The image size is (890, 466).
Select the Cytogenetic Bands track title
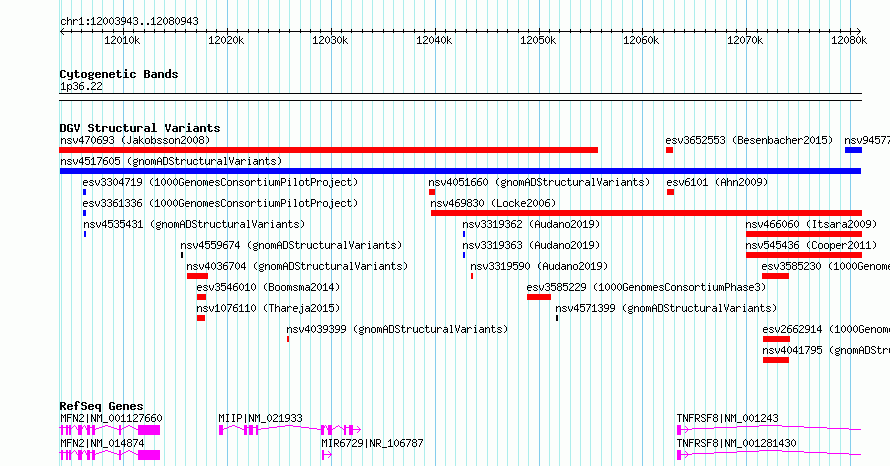(119, 74)
